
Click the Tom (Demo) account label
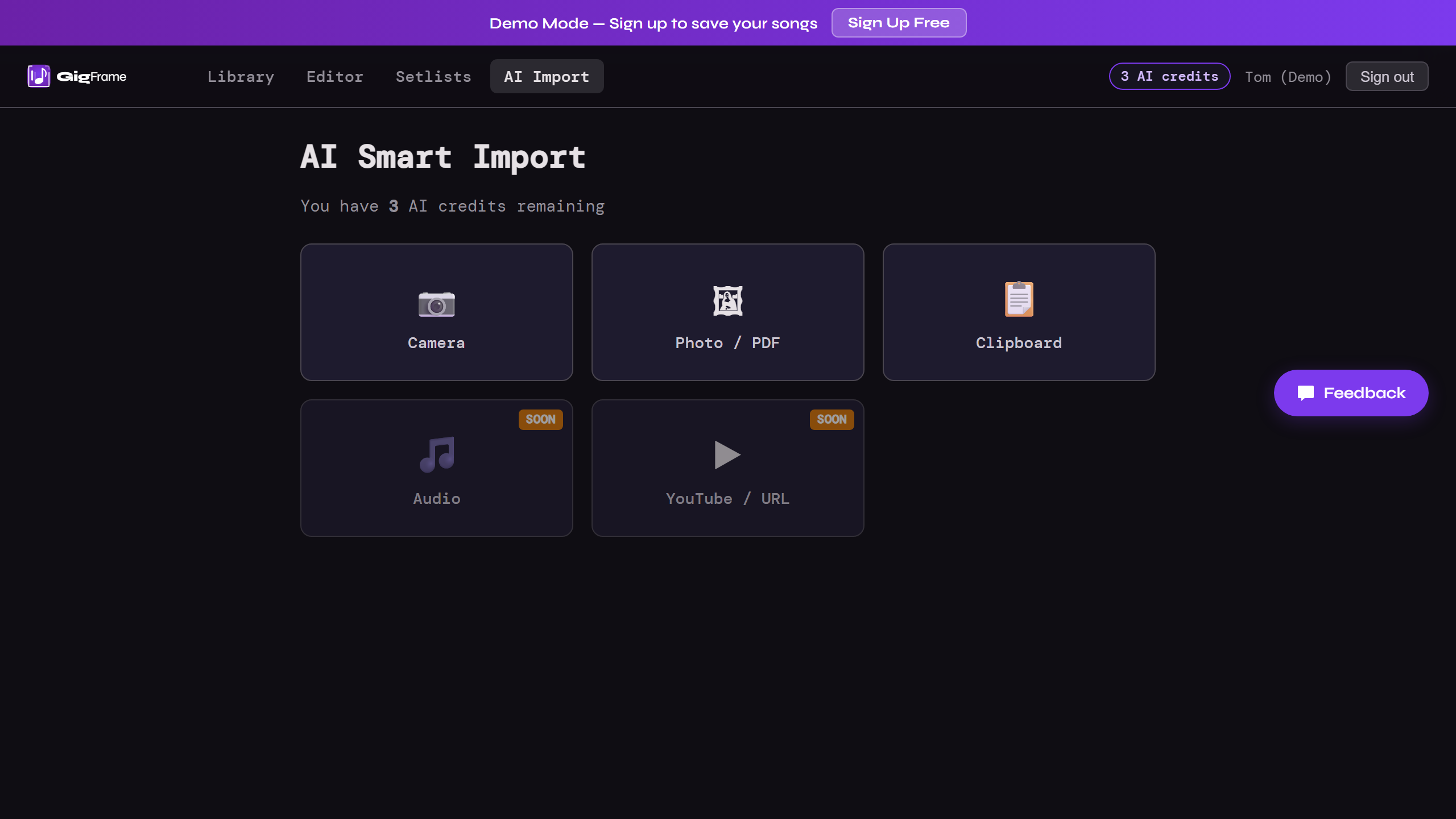1288,76
